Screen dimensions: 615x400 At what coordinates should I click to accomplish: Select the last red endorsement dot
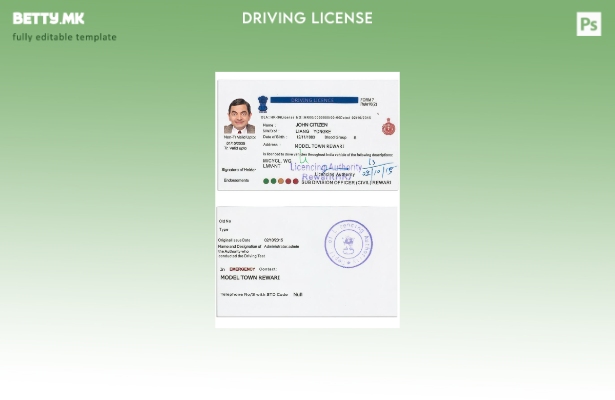295,182
